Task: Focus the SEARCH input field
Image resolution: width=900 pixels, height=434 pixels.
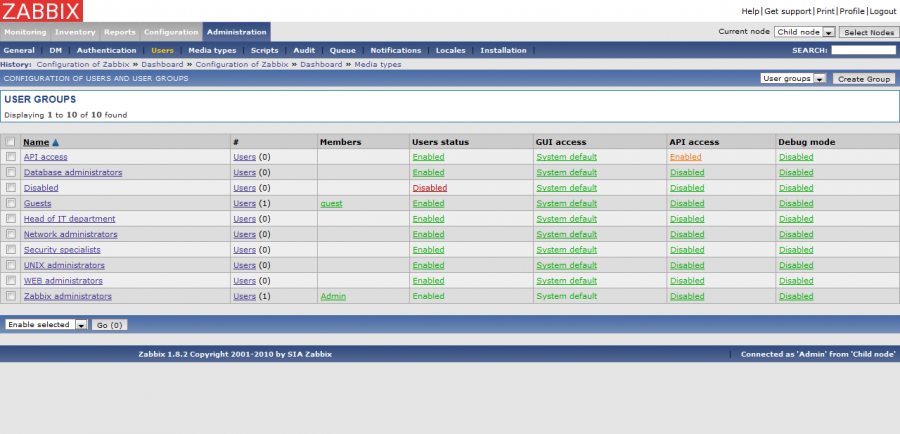Action: point(863,51)
